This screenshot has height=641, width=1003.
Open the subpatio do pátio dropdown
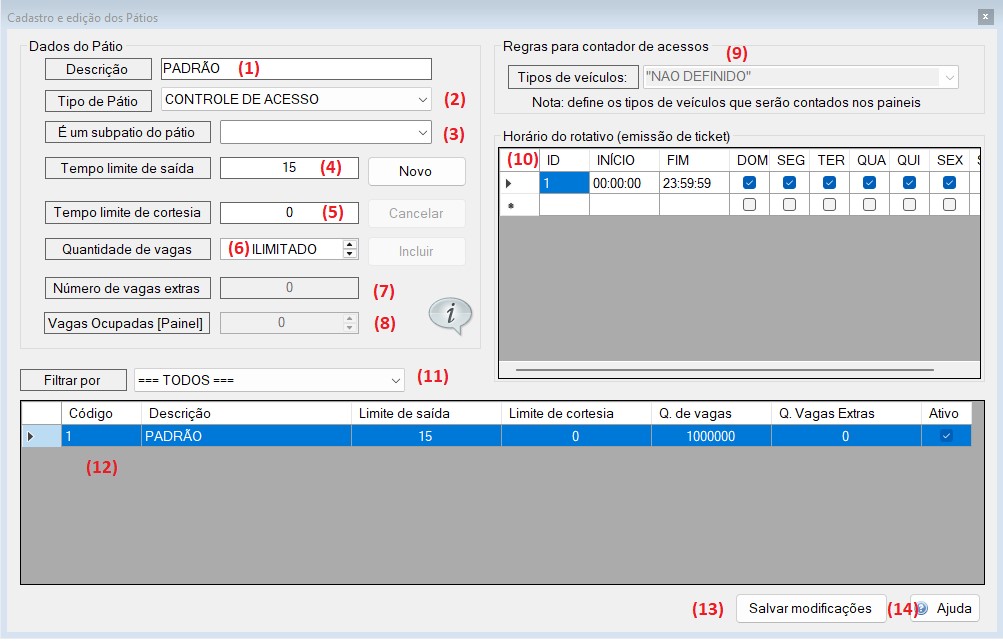[x=423, y=133]
